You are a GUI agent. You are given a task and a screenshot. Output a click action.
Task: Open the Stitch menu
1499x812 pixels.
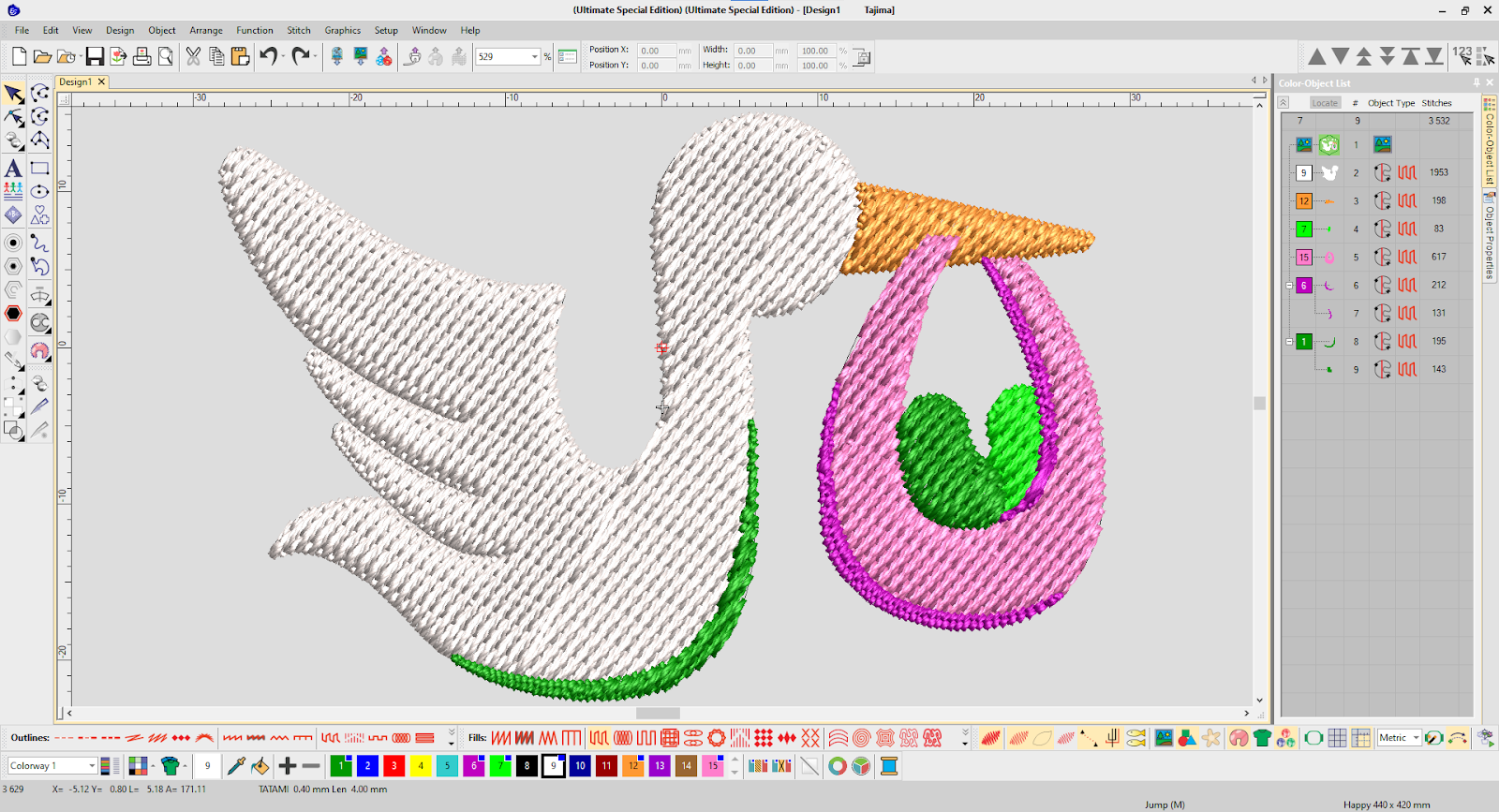pyautogui.click(x=299, y=30)
